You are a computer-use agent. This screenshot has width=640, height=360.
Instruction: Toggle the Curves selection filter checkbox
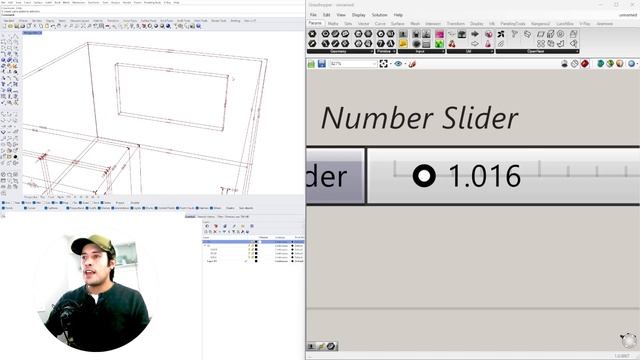point(25,208)
